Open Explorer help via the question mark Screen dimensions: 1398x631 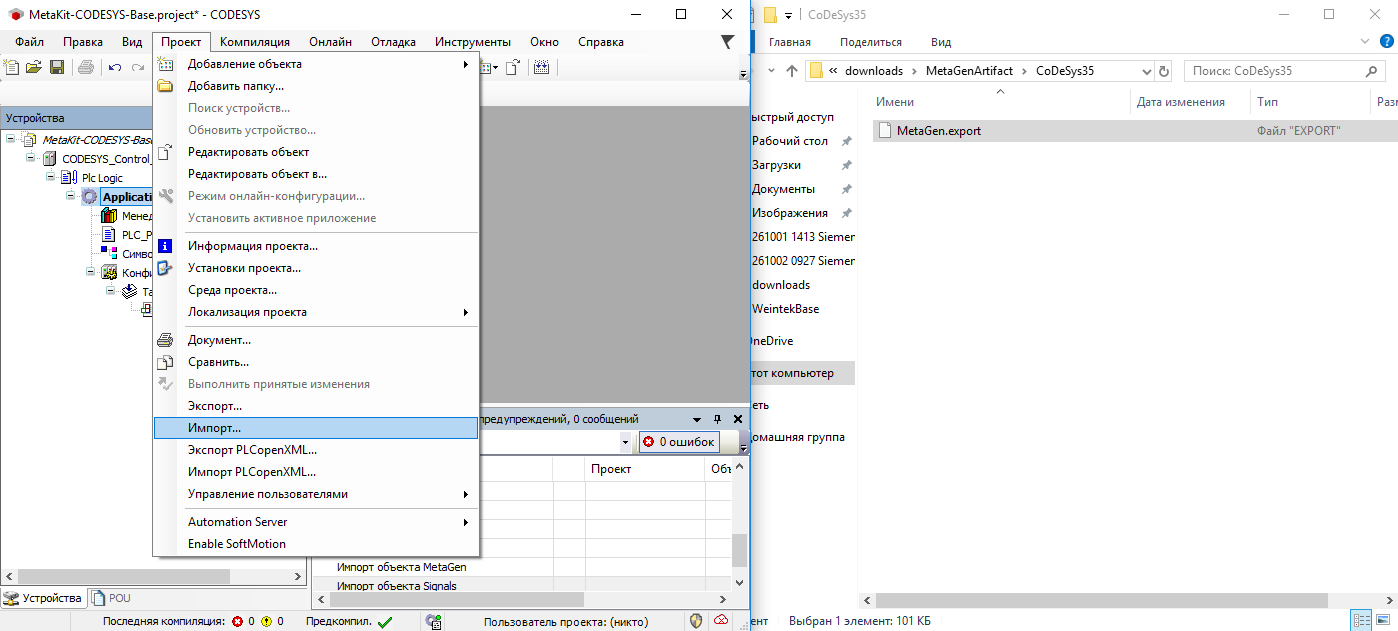pyautogui.click(x=1387, y=41)
